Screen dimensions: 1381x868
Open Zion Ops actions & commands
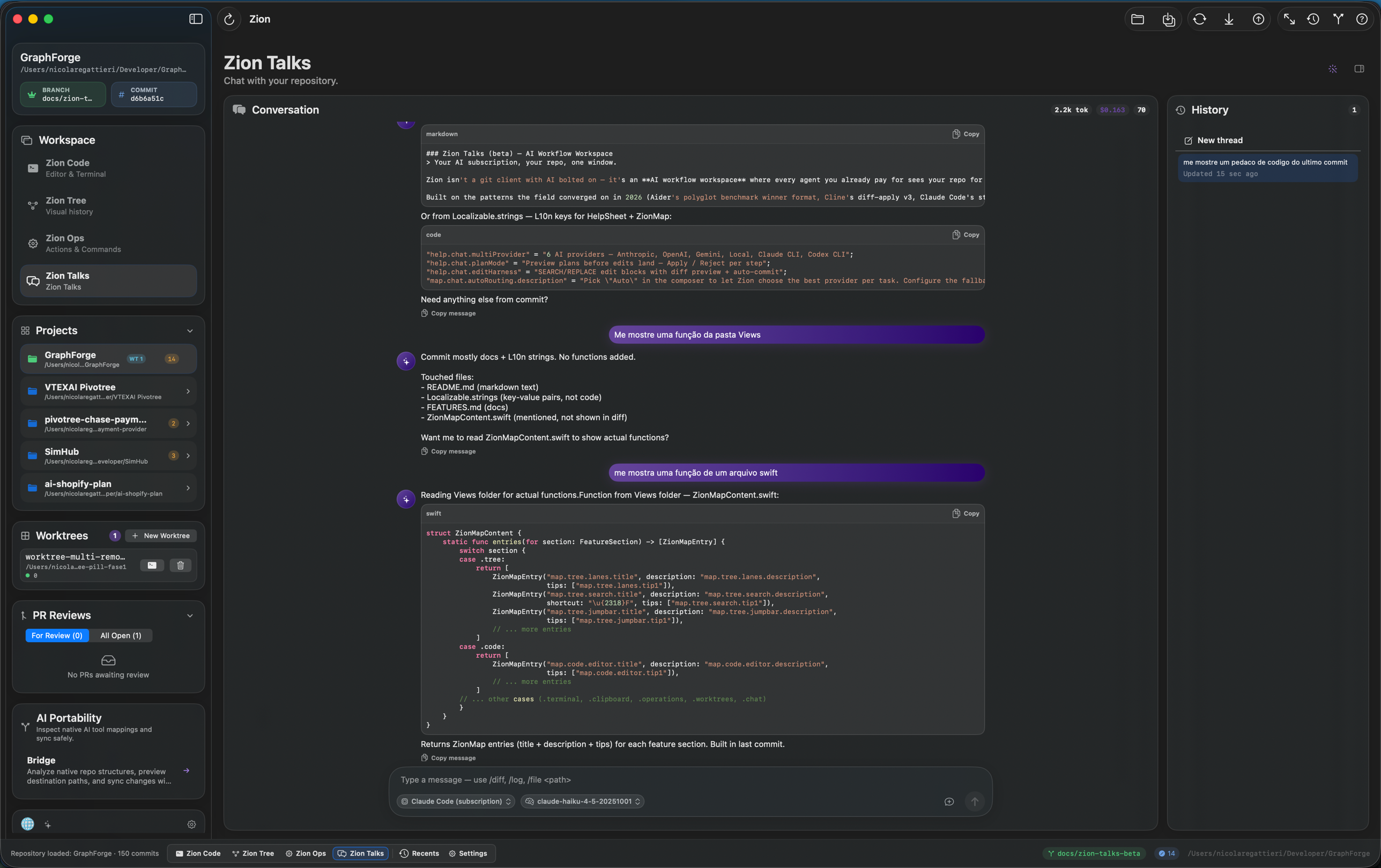pos(108,243)
